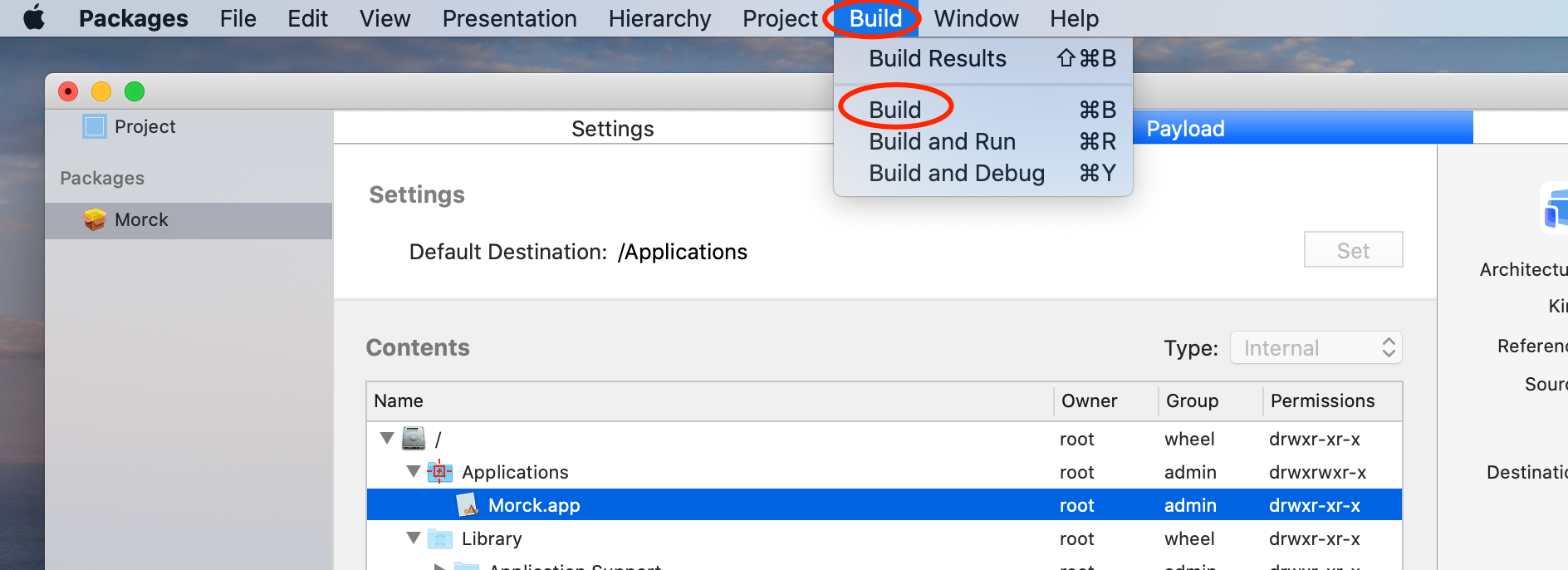Switch to the Settings tab

(x=612, y=129)
